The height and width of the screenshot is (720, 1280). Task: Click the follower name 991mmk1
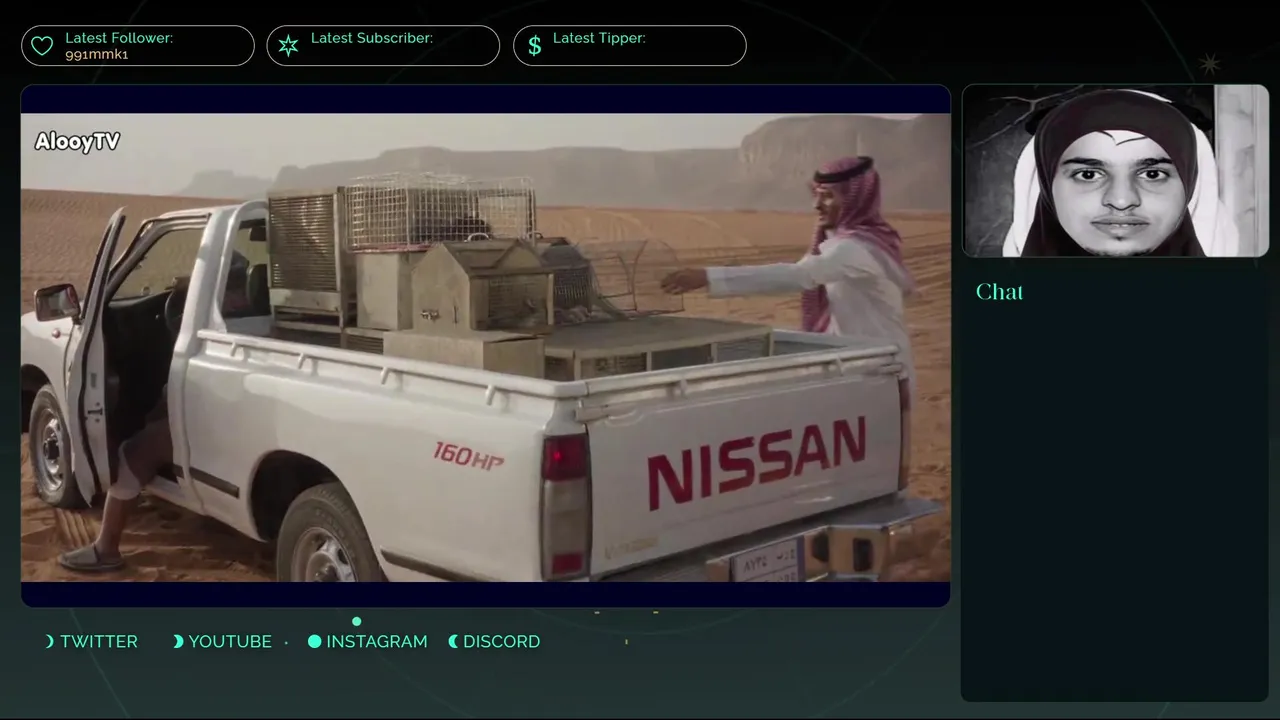coord(97,54)
